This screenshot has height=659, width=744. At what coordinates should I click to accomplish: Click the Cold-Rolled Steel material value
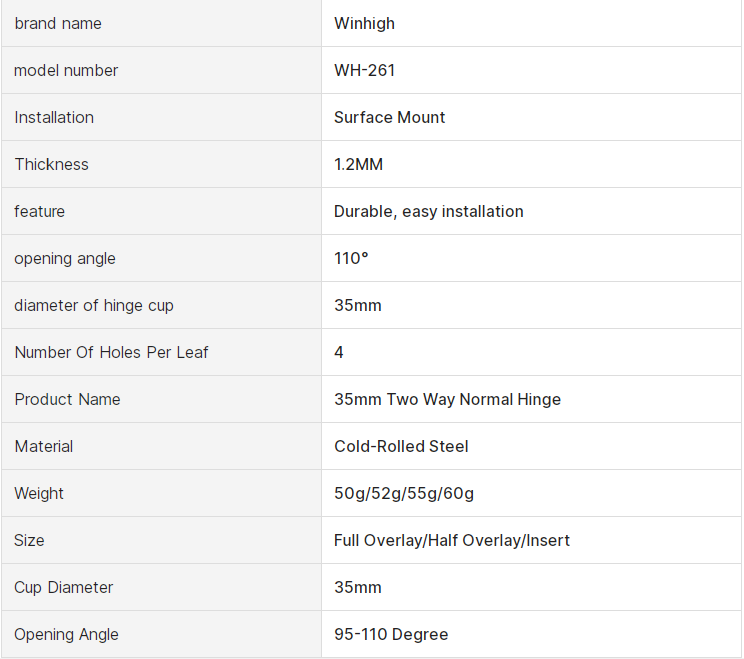[401, 446]
